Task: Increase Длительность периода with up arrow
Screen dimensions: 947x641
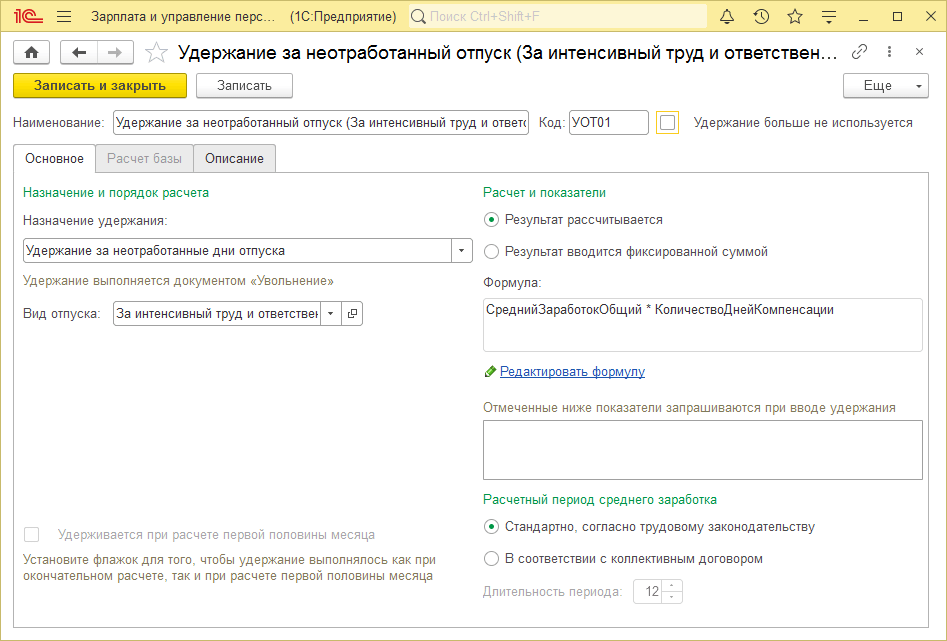Action: (x=672, y=586)
